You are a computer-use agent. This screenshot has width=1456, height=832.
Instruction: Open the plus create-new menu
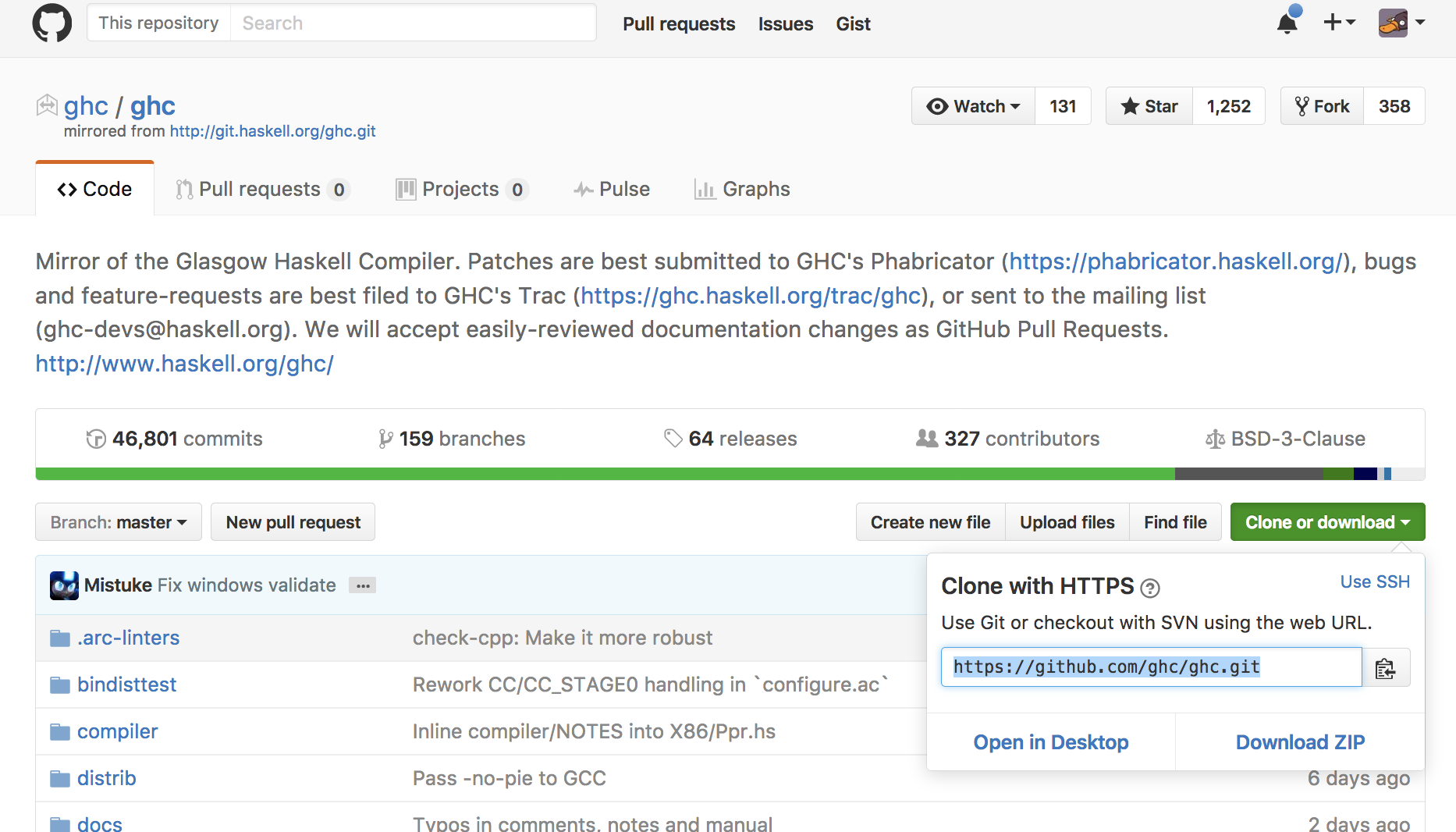tap(1340, 23)
